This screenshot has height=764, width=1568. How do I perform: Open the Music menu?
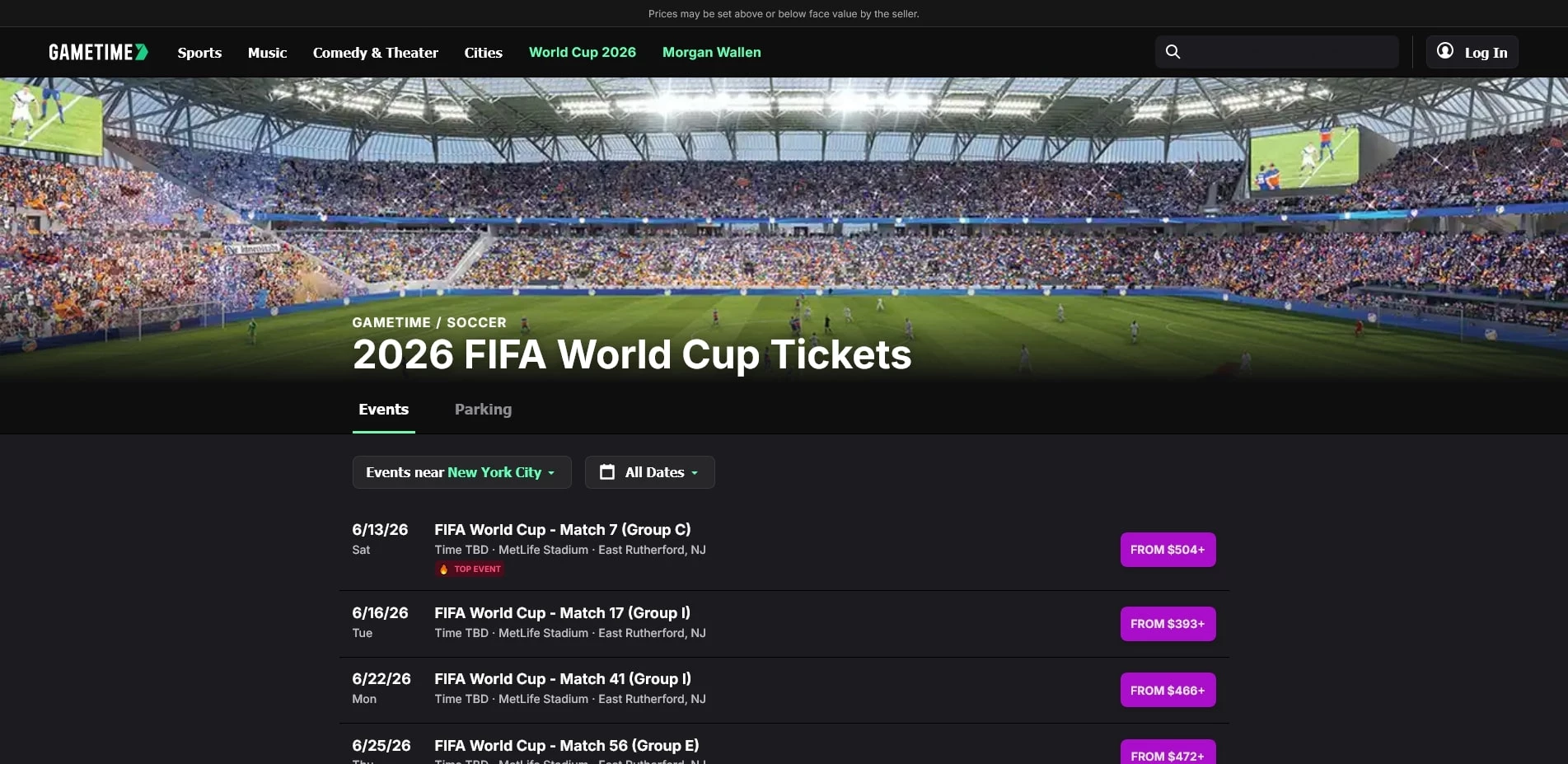[x=267, y=53]
